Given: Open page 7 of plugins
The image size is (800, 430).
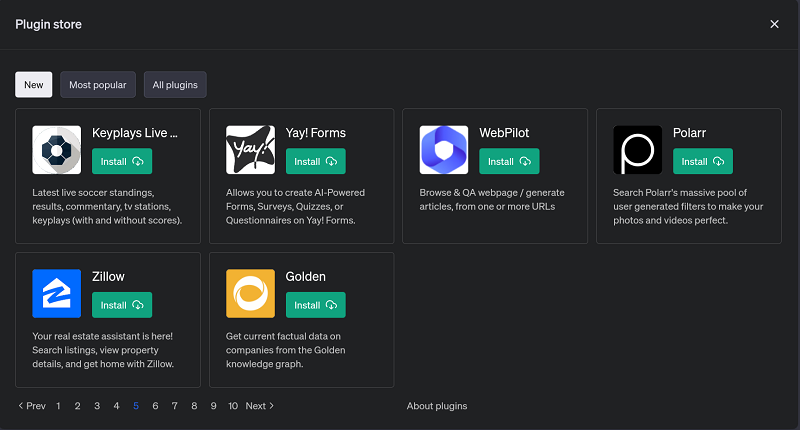Looking at the screenshot, I should pos(174,406).
